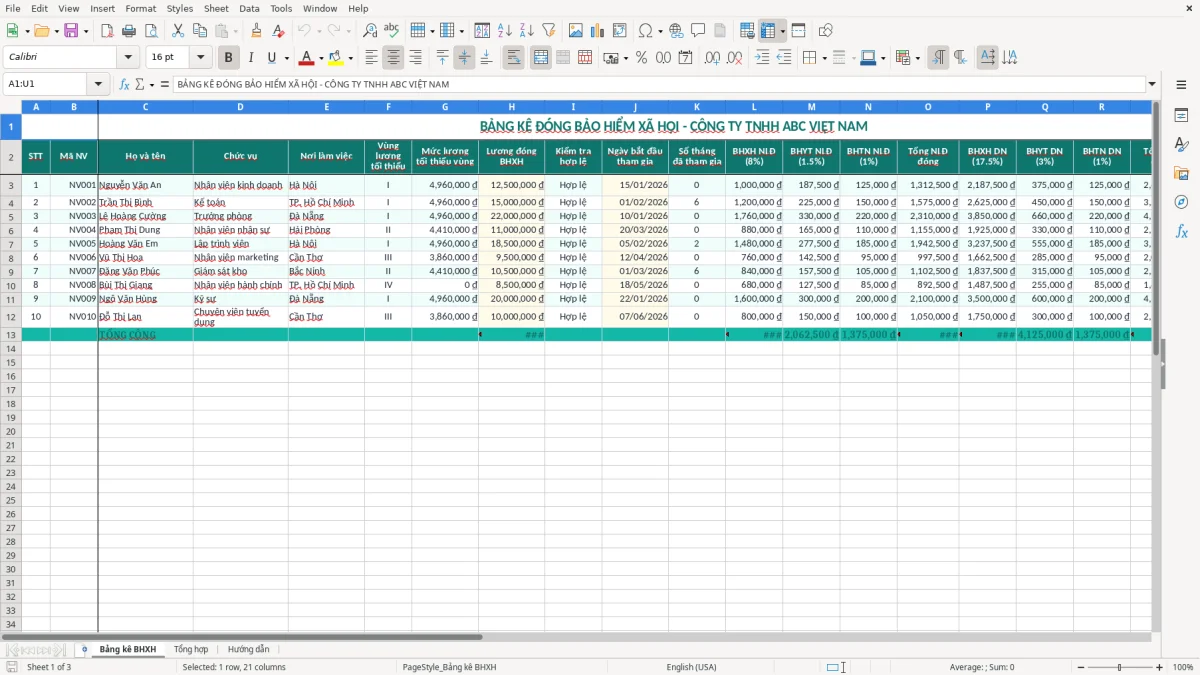Apply red Font Color swatch

(307, 58)
